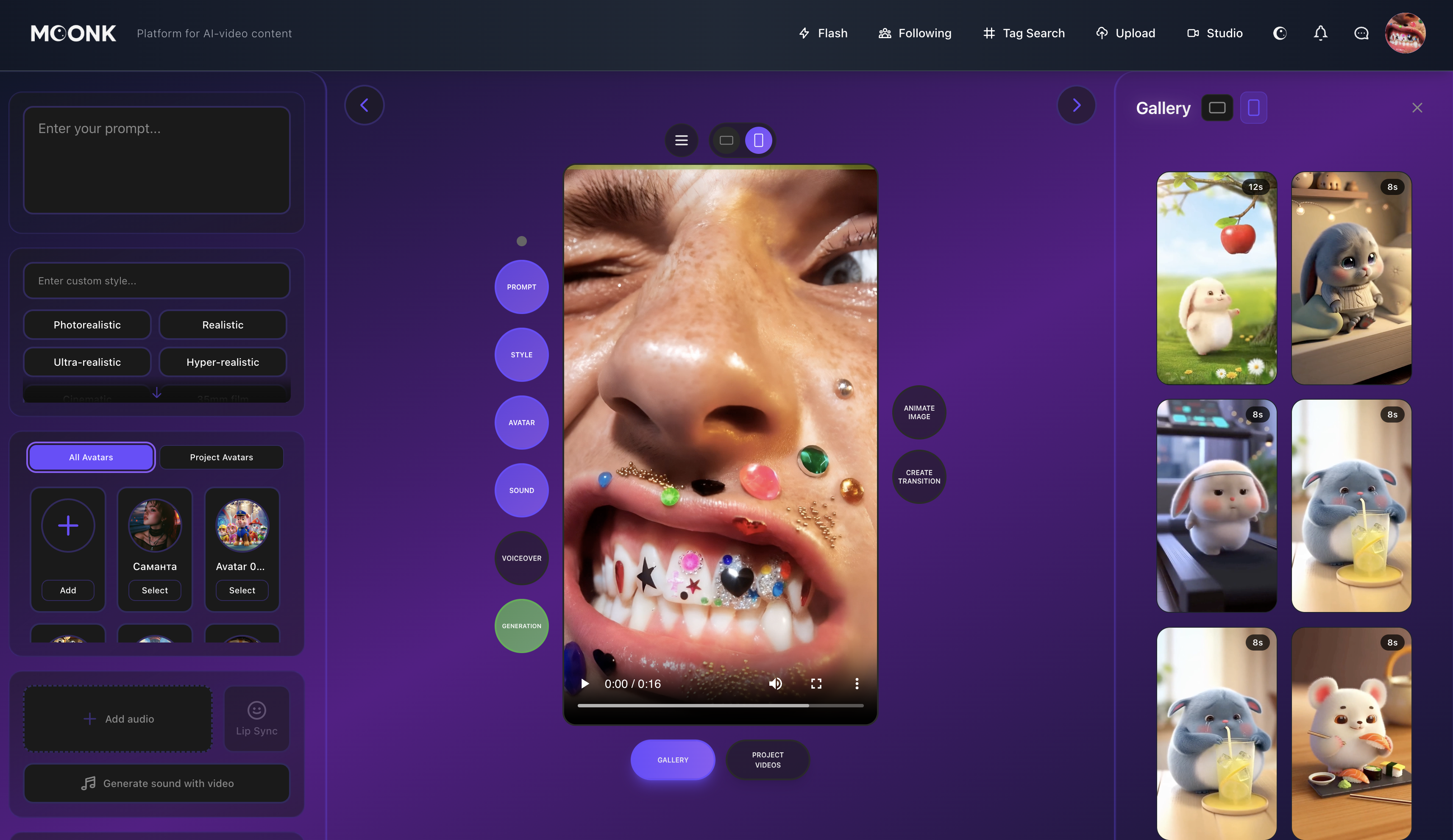The image size is (1453, 840).
Task: Open the STYLE step circle
Action: pyautogui.click(x=521, y=355)
